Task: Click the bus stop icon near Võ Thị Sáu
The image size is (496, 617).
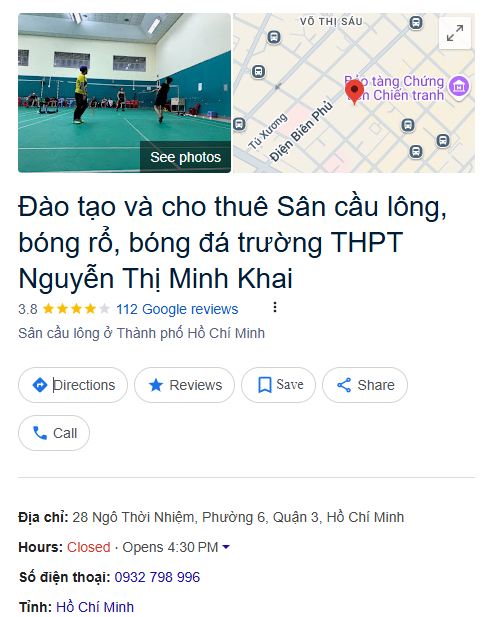Action: [416, 22]
